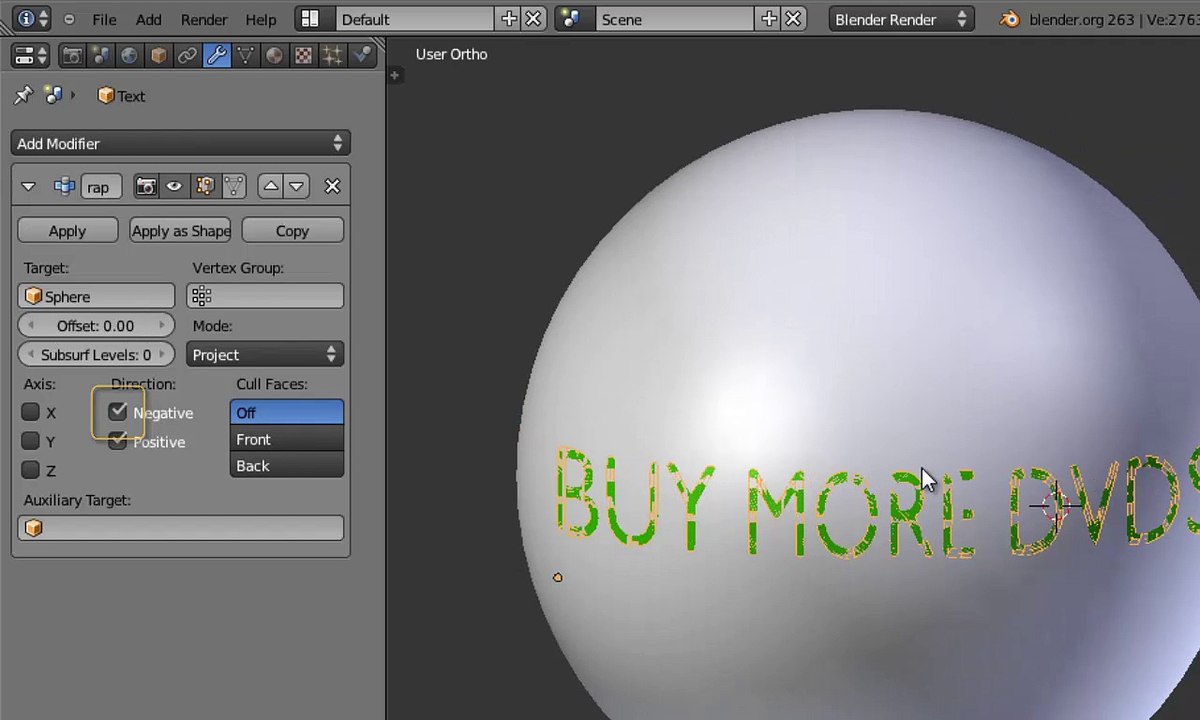
Task: Click the Blender logo splash icon
Action: pos(1011,19)
